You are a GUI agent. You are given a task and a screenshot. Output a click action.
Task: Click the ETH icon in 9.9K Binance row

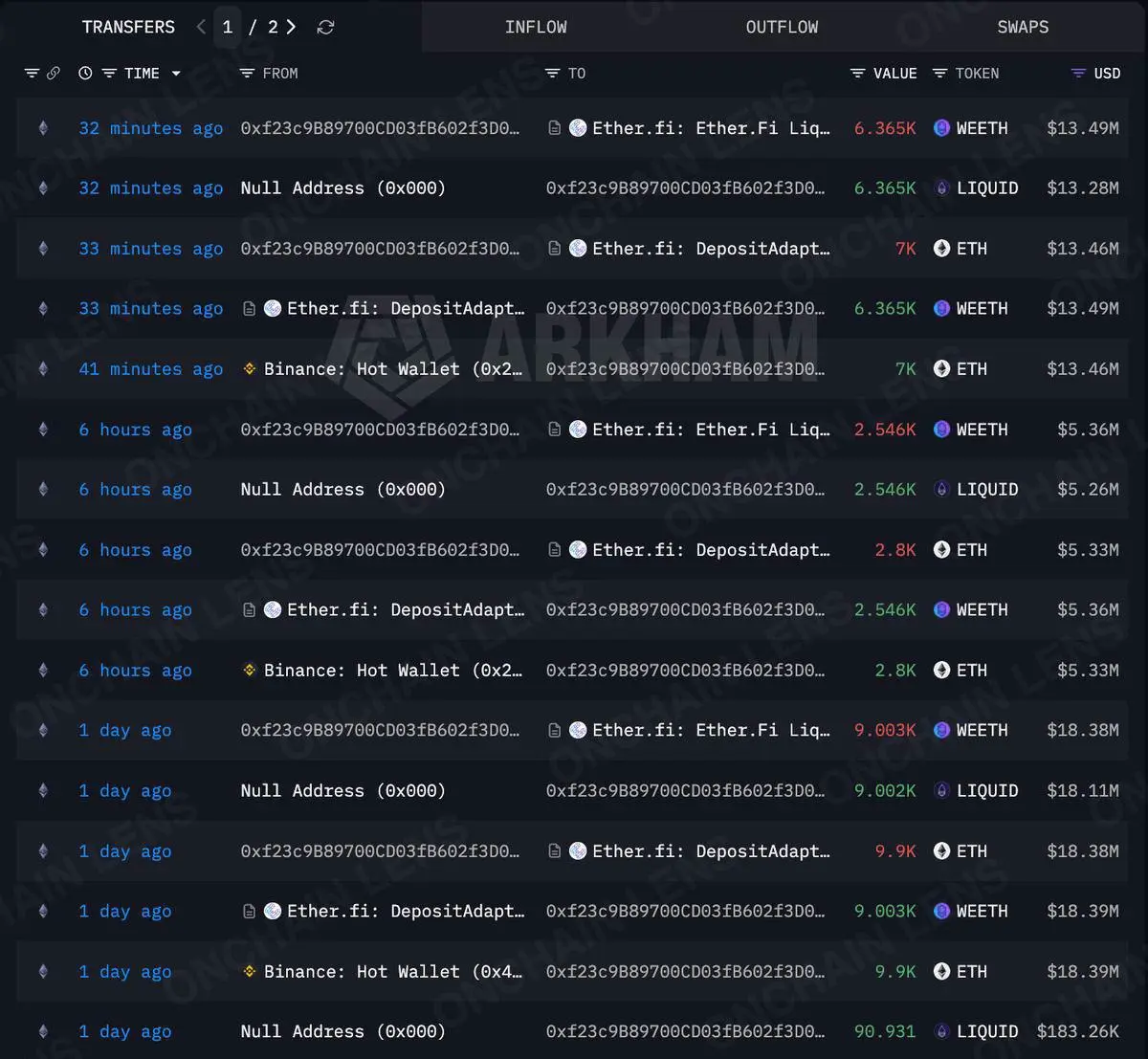tap(941, 971)
